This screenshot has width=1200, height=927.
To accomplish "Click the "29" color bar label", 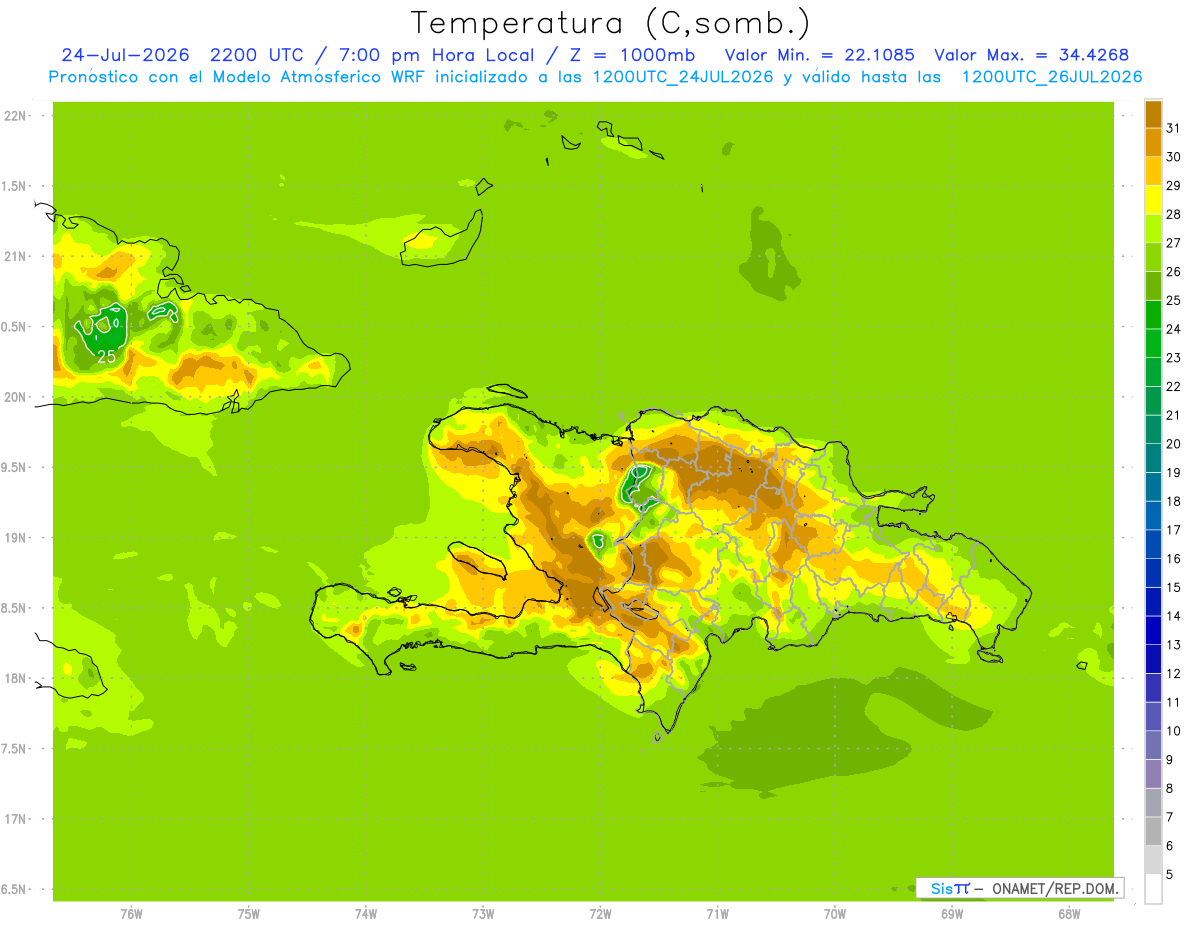I will tap(1173, 186).
